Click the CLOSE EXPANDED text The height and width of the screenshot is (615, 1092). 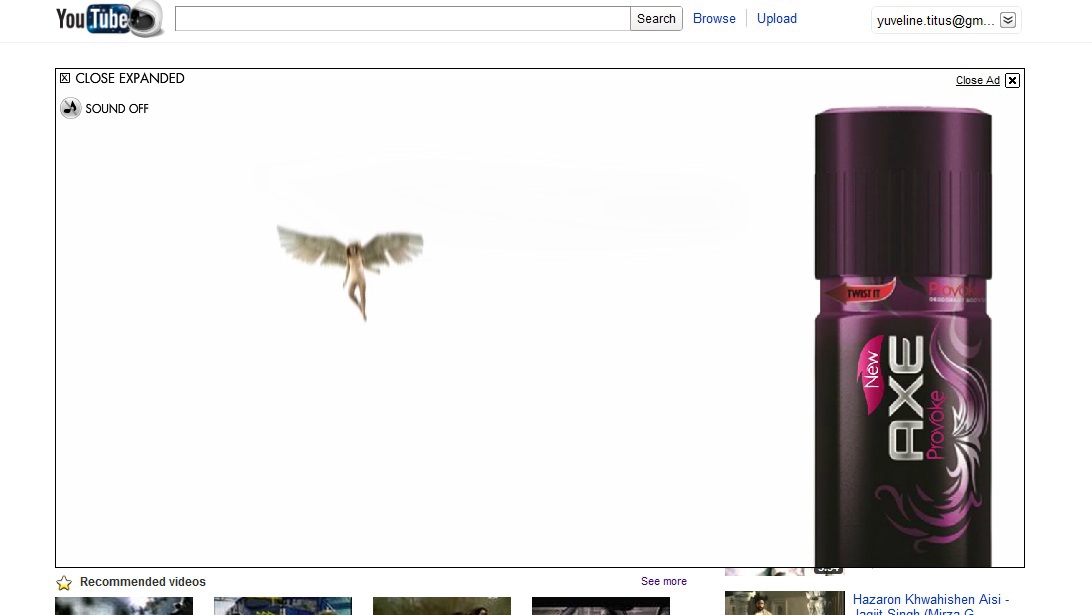[x=130, y=78]
